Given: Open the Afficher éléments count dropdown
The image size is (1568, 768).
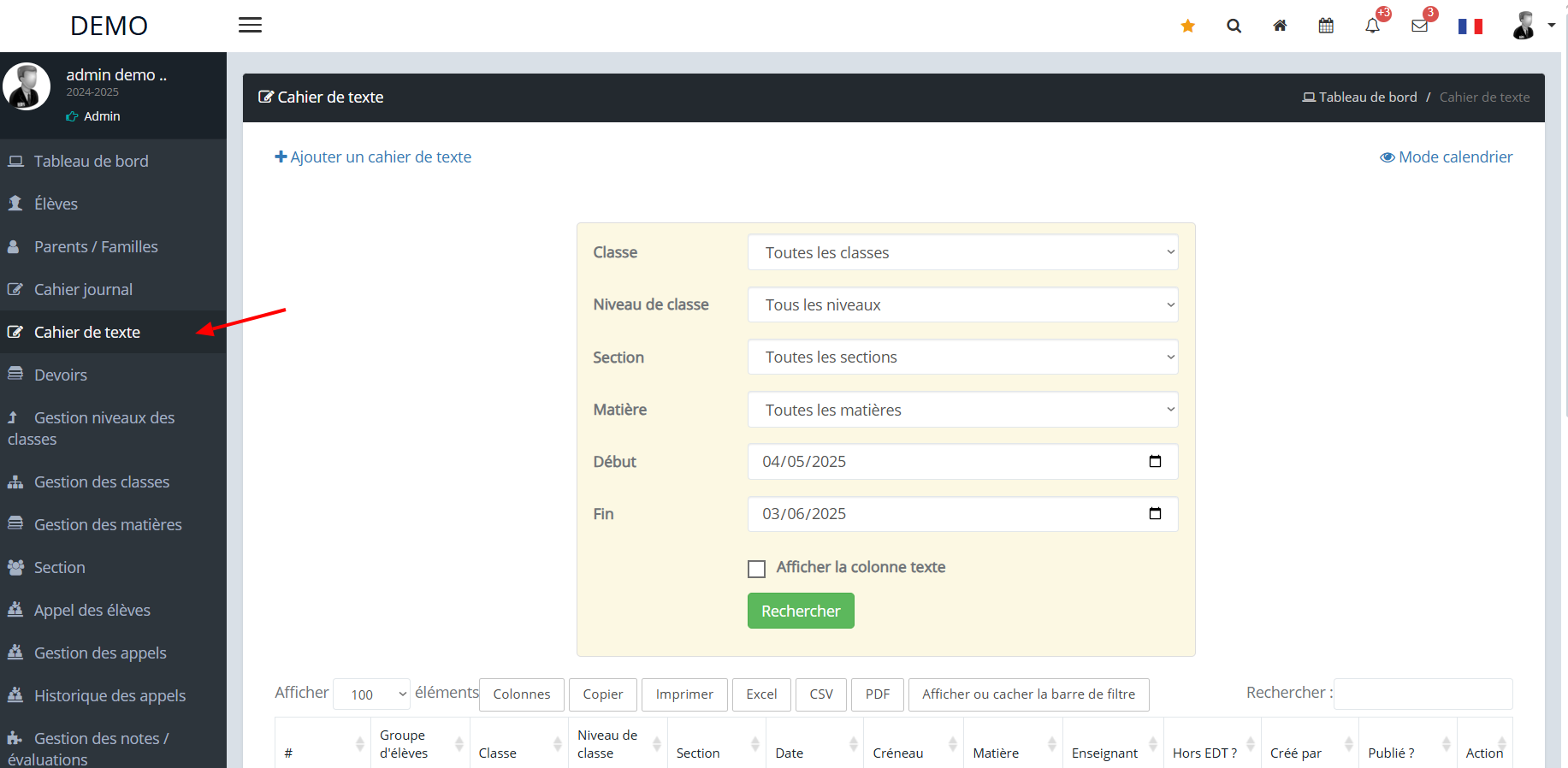Looking at the screenshot, I should tap(372, 694).
